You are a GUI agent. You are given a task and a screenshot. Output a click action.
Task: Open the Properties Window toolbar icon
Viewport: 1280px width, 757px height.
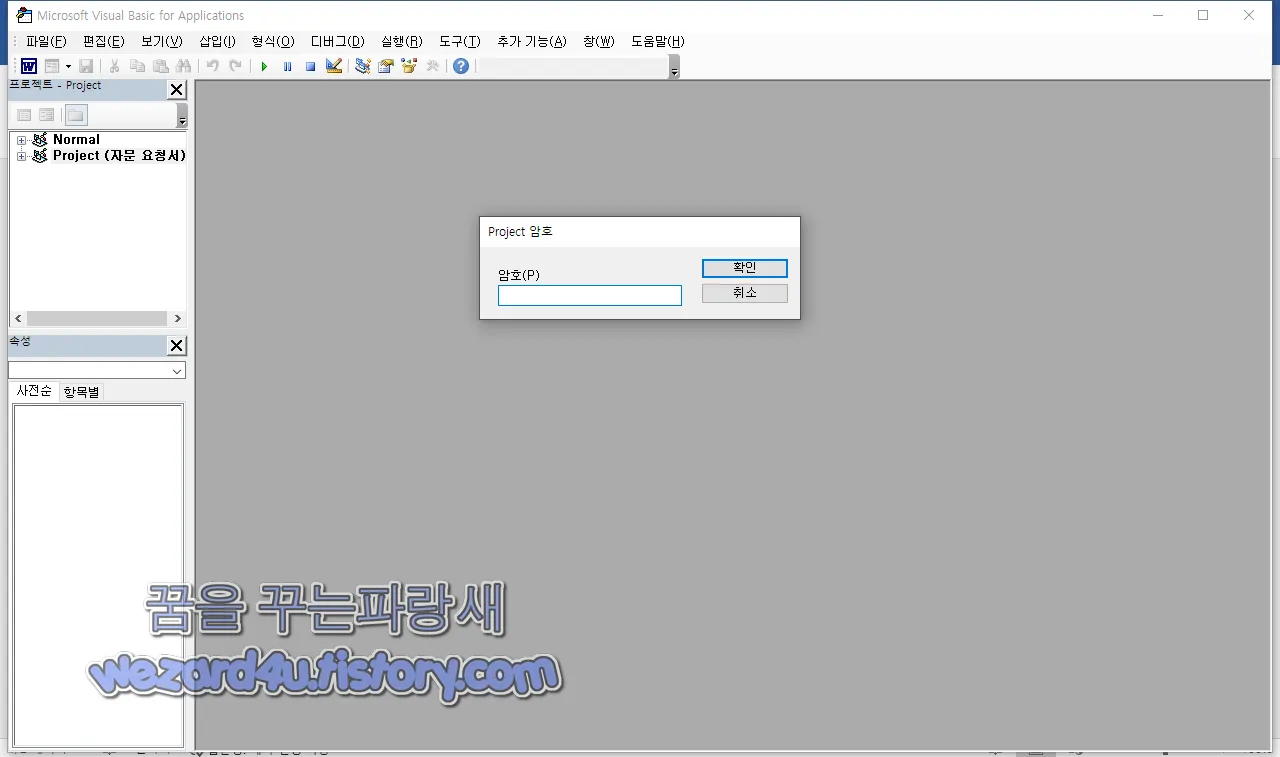[385, 66]
